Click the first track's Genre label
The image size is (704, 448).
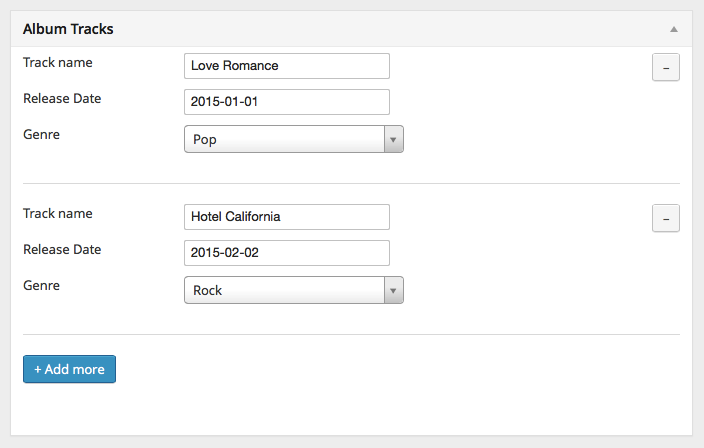tap(42, 134)
